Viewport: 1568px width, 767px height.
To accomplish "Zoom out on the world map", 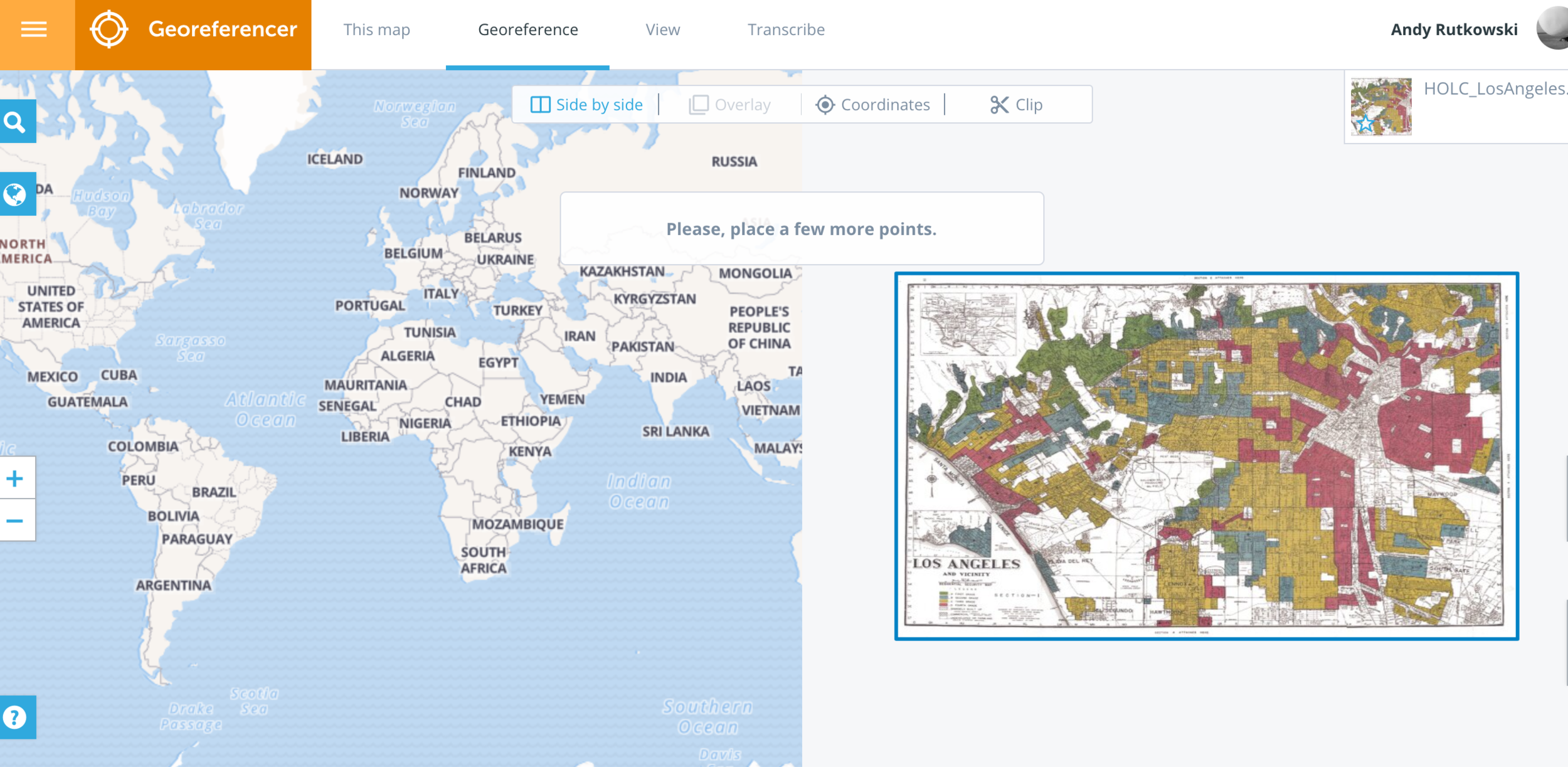I will (15, 521).
